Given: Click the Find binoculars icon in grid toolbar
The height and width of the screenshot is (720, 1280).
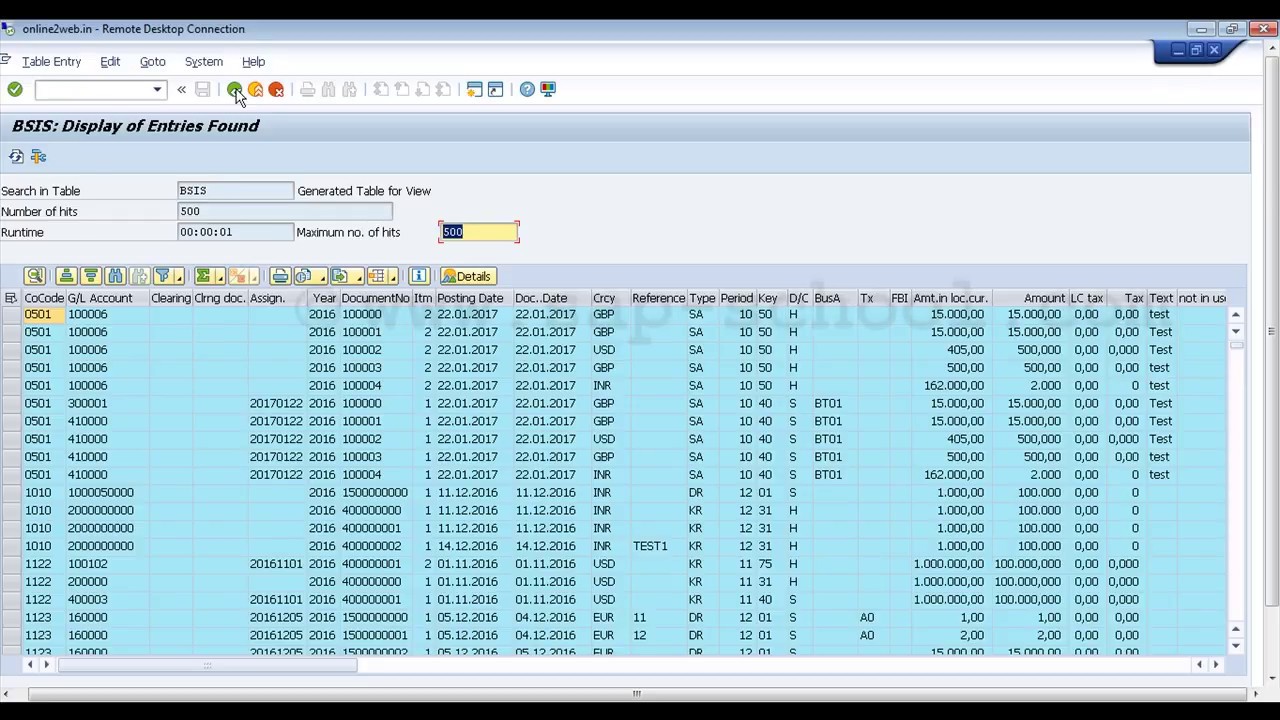Looking at the screenshot, I should pyautogui.click(x=115, y=276).
